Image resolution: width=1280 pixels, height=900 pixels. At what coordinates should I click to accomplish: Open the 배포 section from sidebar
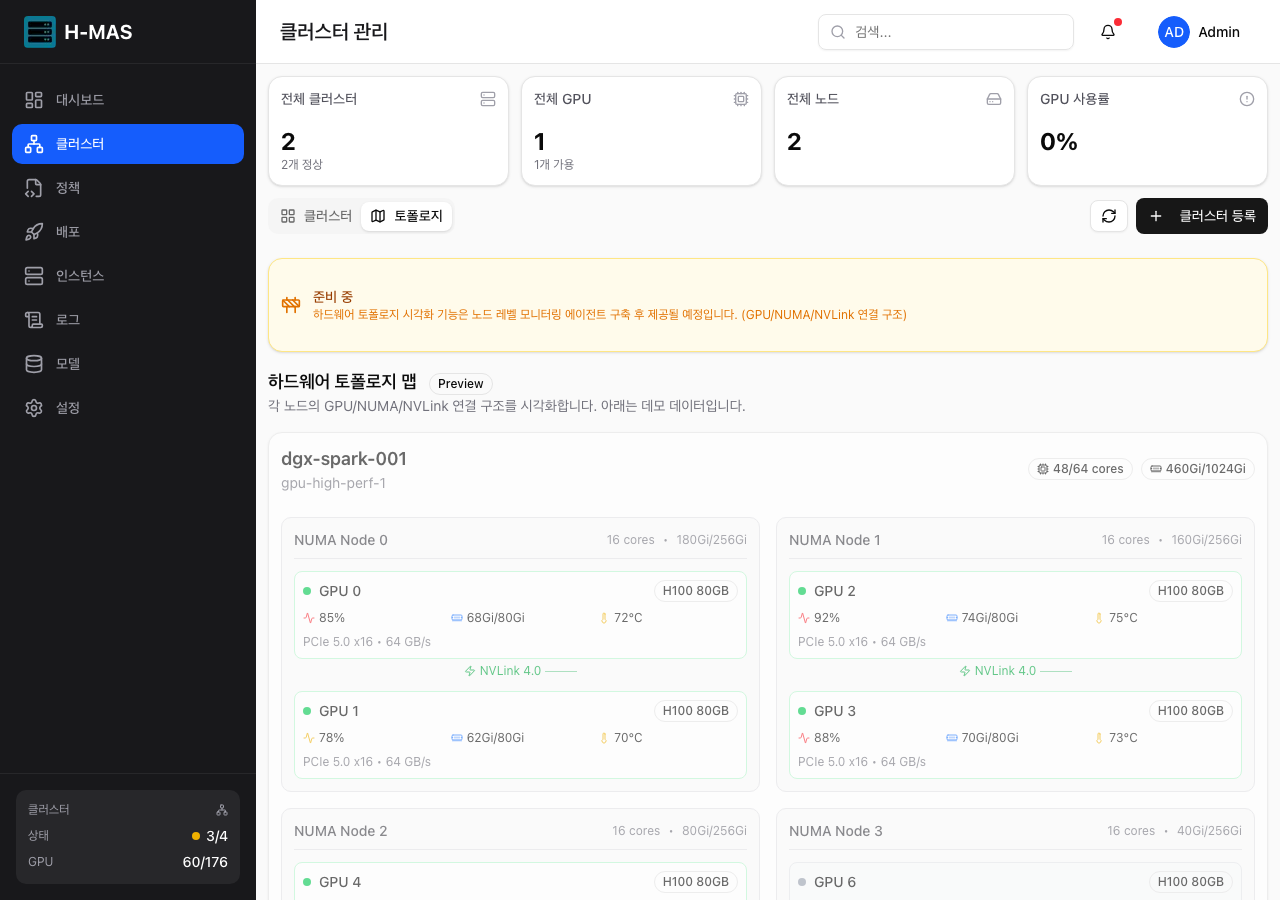[33, 231]
